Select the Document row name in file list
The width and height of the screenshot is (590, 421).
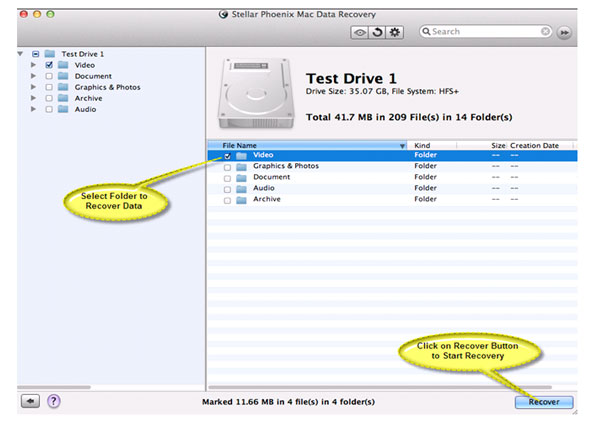coord(271,177)
